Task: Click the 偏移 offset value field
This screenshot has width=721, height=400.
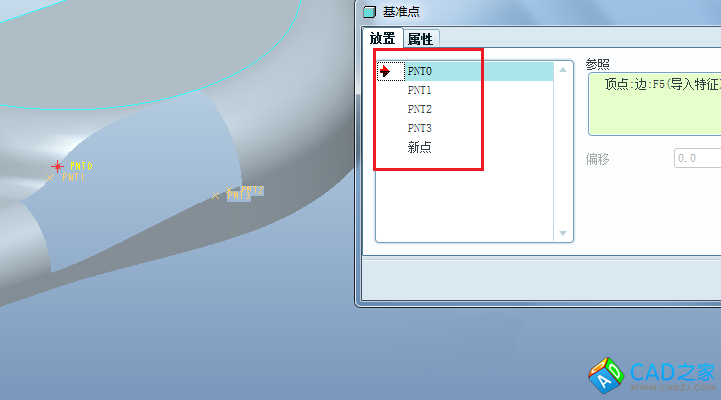Action: (x=697, y=158)
